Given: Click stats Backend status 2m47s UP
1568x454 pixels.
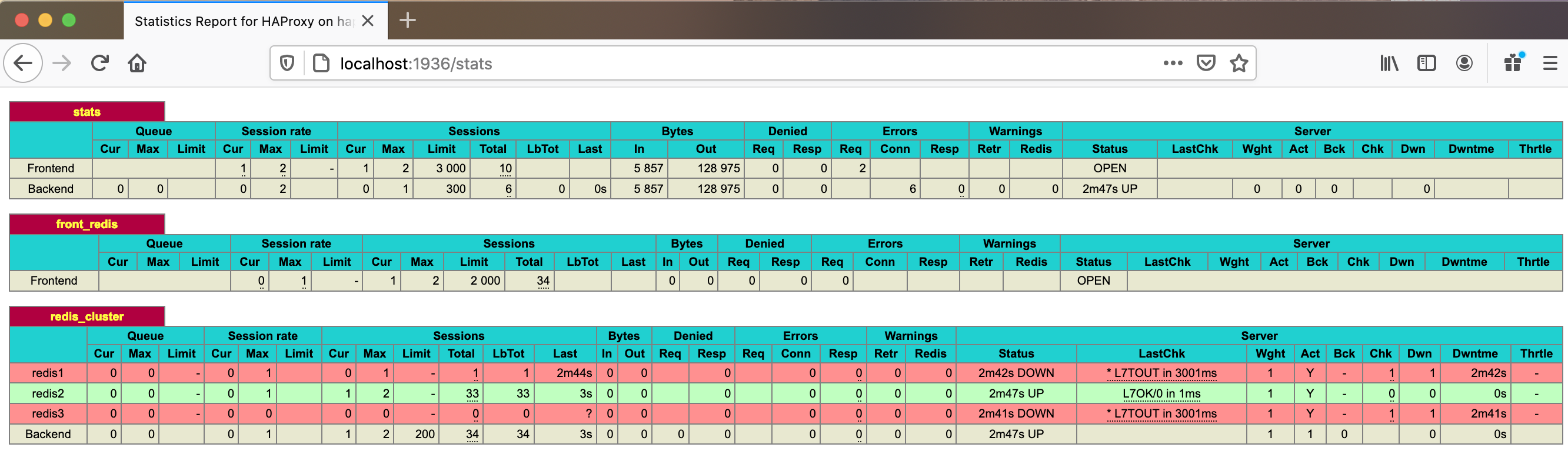Looking at the screenshot, I should pyautogui.click(x=1110, y=189).
